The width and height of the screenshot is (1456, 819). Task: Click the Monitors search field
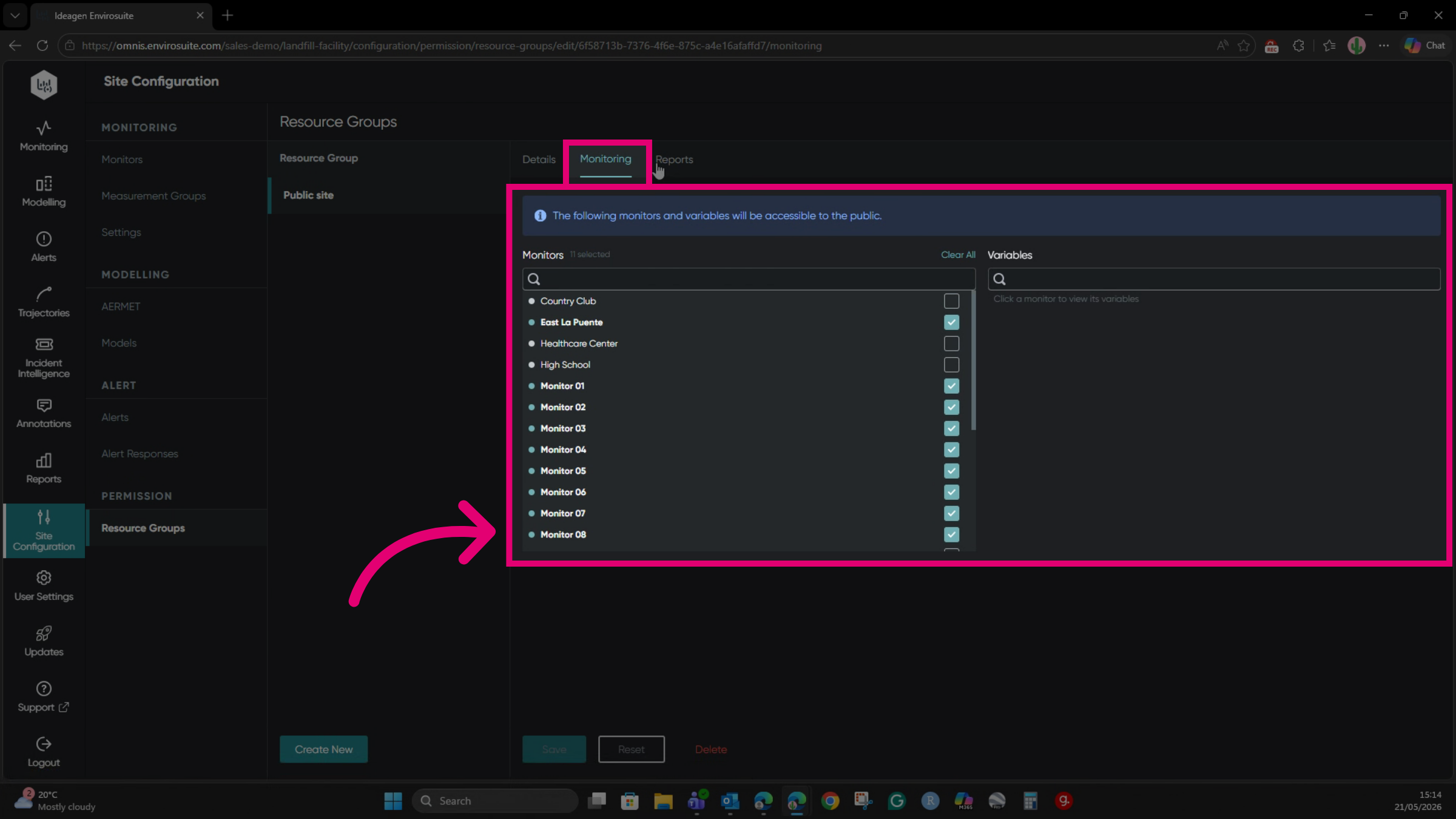click(x=749, y=279)
